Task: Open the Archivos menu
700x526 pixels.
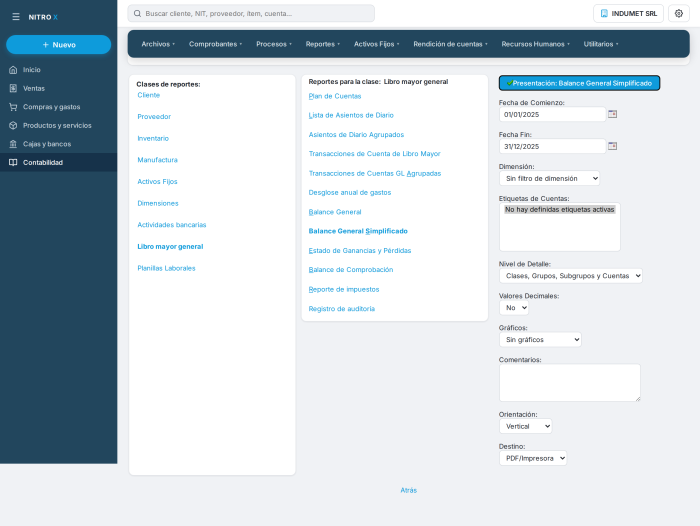Action: click(x=158, y=44)
